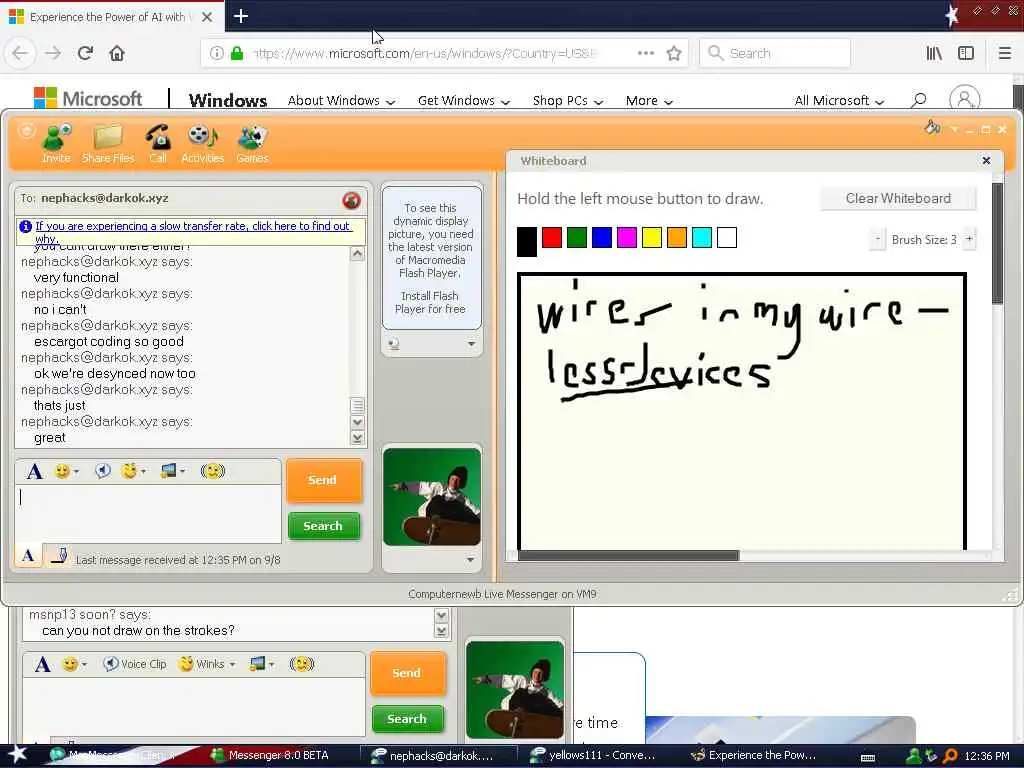This screenshot has height=768, width=1024.
Task: Open slow transfer rate info link
Action: 193,232
